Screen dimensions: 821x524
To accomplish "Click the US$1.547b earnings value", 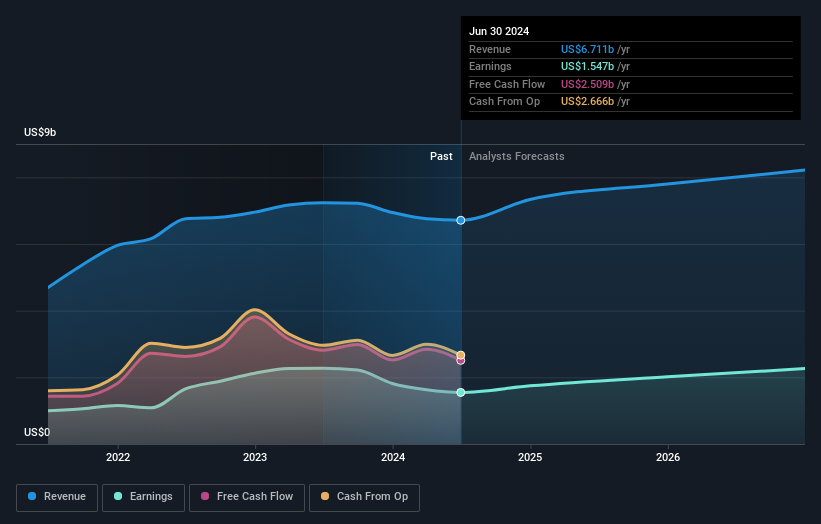I will (587, 66).
